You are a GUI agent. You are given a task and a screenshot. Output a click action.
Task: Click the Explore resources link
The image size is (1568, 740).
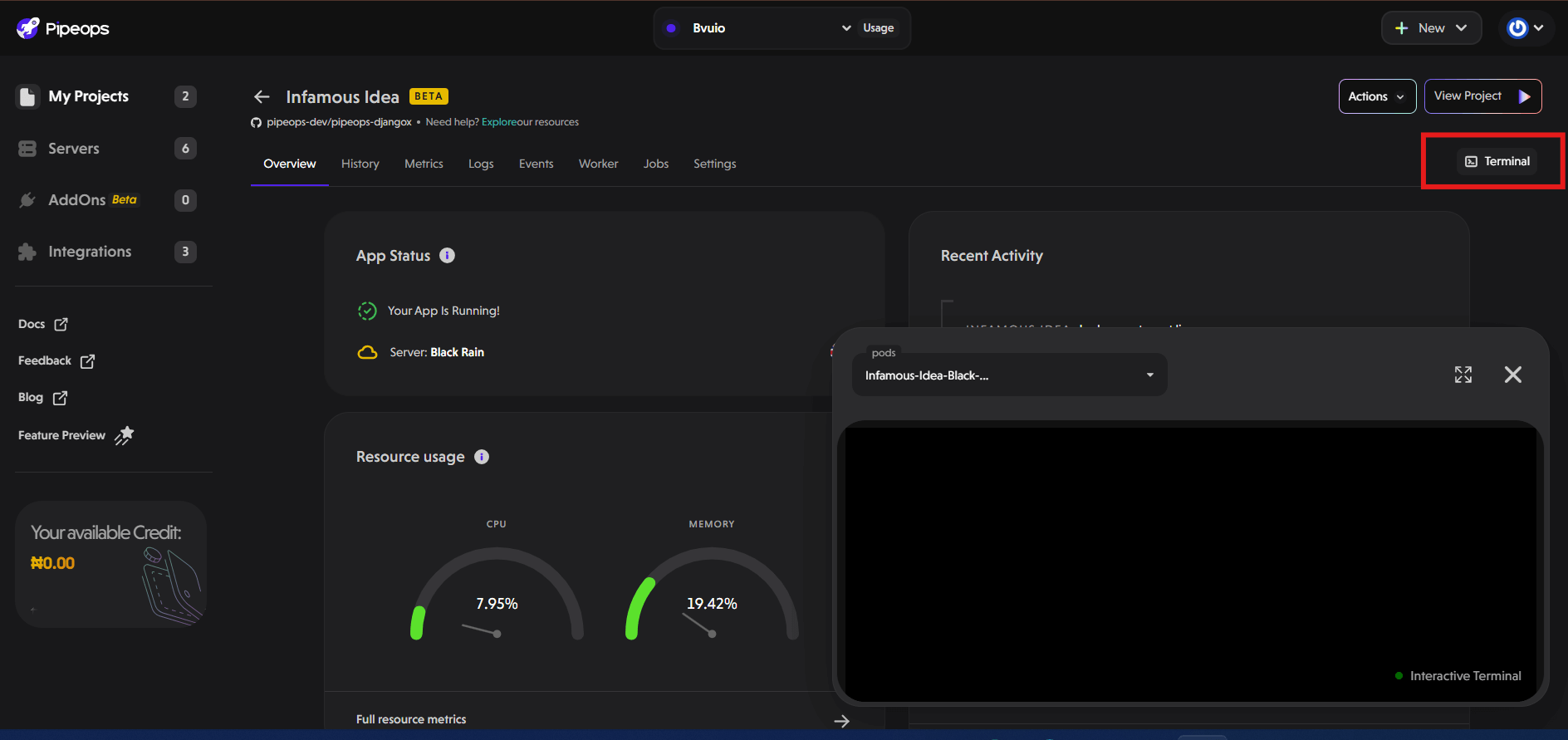click(498, 122)
